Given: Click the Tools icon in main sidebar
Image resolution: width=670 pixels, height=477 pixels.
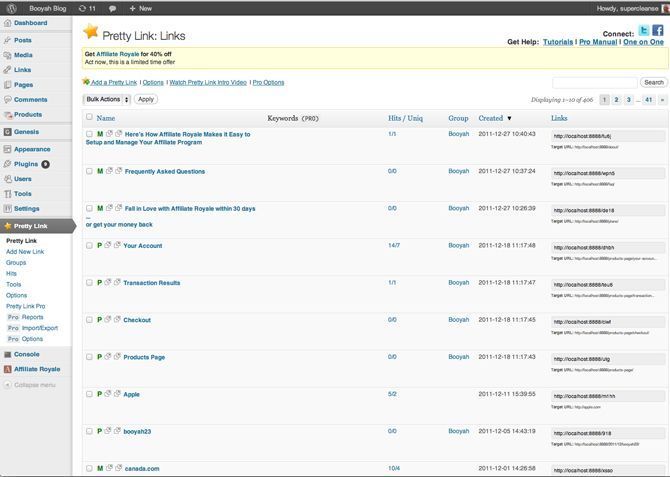Looking at the screenshot, I should 7,194.
